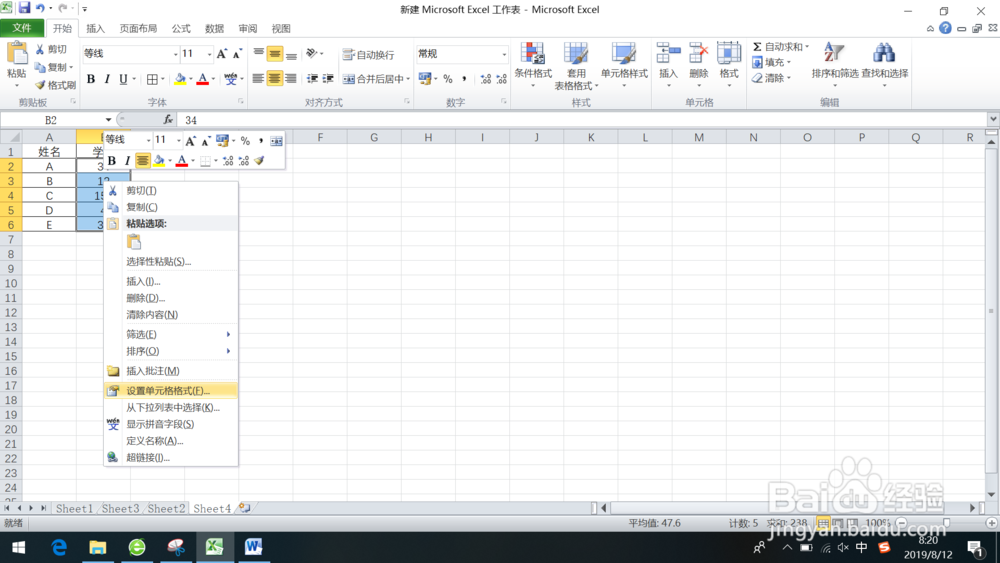Click the Format Painter brush icon
Screen dimensions: 1000x563
click(x=40, y=85)
